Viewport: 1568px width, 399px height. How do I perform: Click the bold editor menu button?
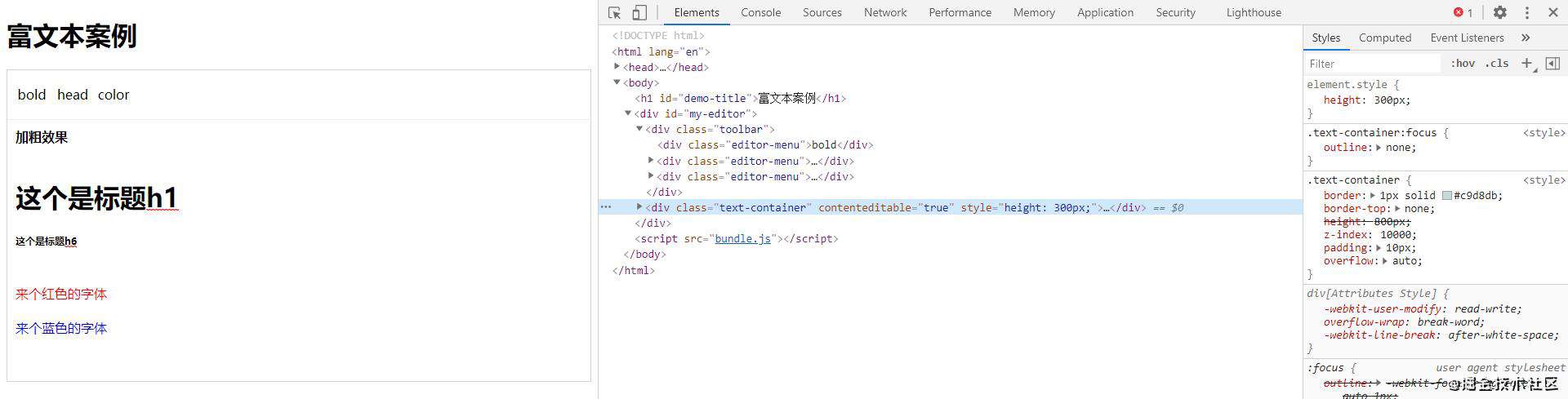pyautogui.click(x=32, y=95)
